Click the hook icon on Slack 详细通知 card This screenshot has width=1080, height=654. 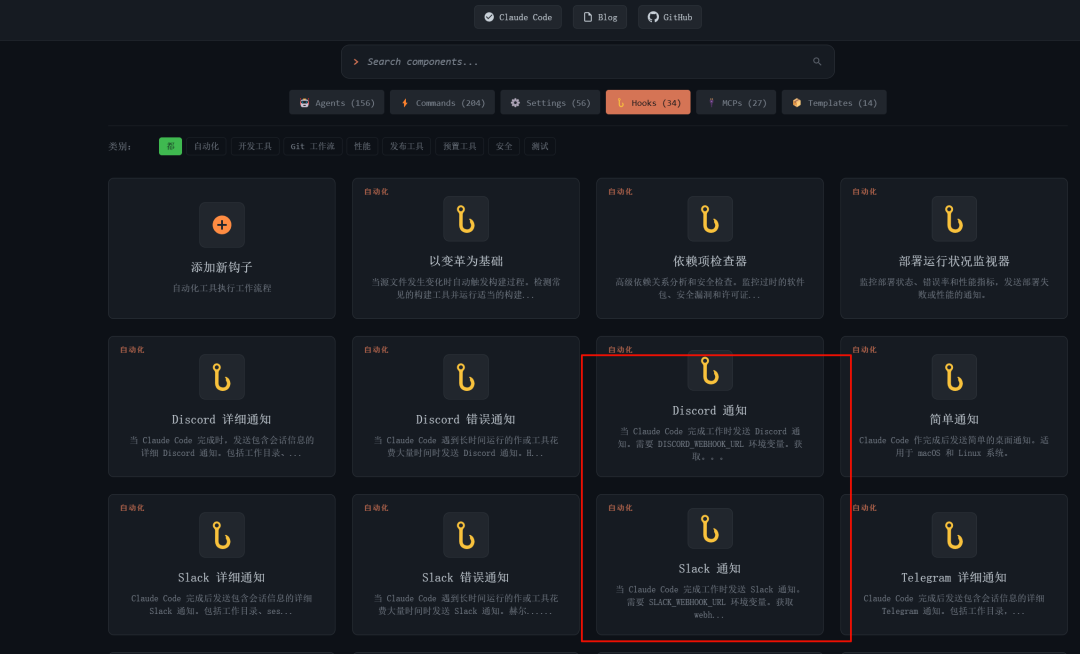tap(222, 535)
